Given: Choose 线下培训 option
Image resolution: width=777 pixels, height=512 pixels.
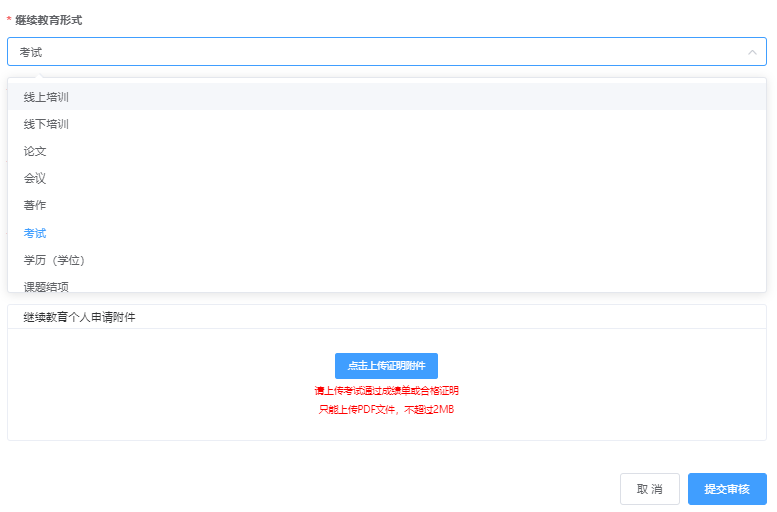Looking at the screenshot, I should click(46, 124).
